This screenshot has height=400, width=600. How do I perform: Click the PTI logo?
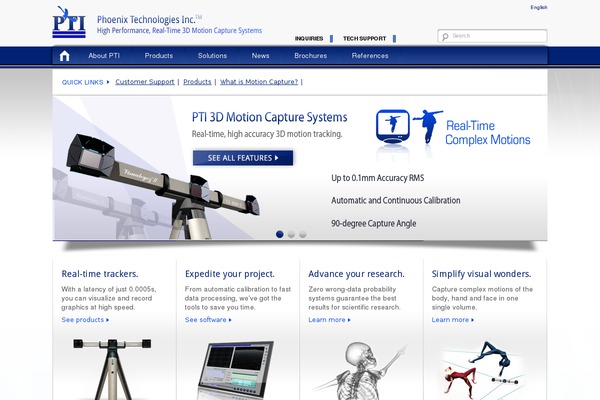(x=69, y=22)
